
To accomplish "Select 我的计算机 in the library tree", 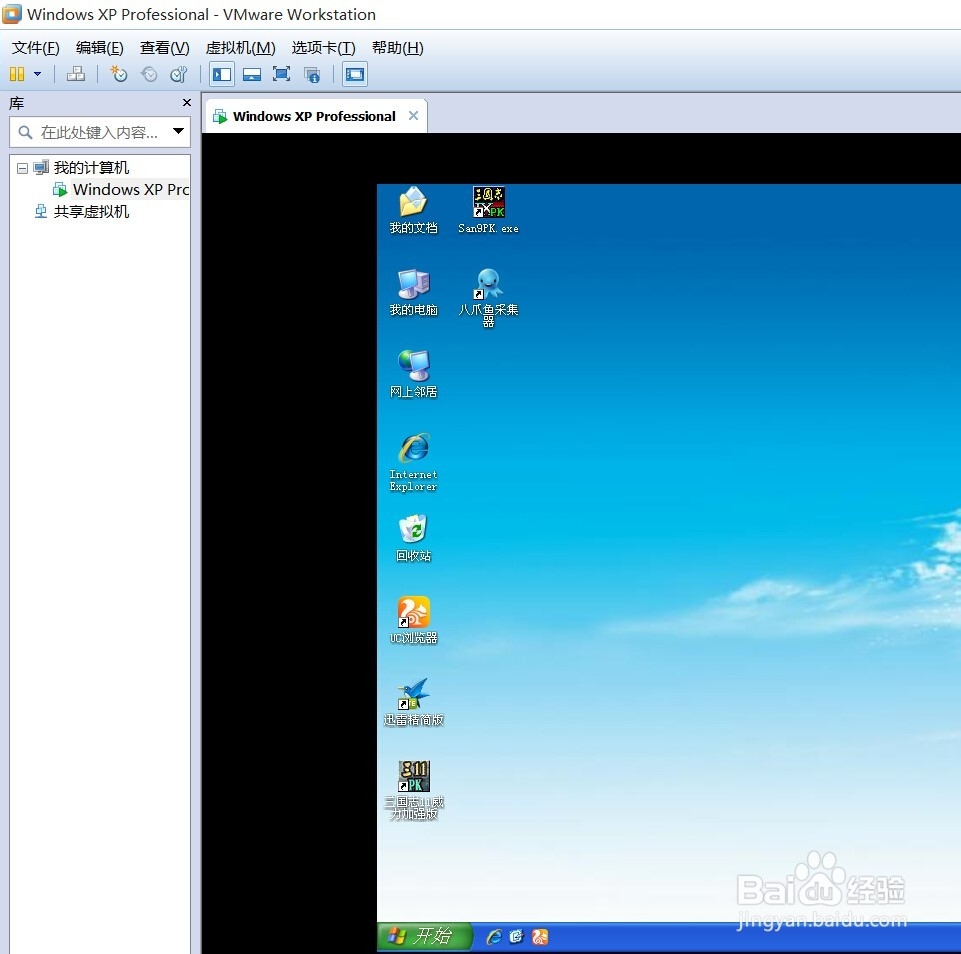I will 91,167.
